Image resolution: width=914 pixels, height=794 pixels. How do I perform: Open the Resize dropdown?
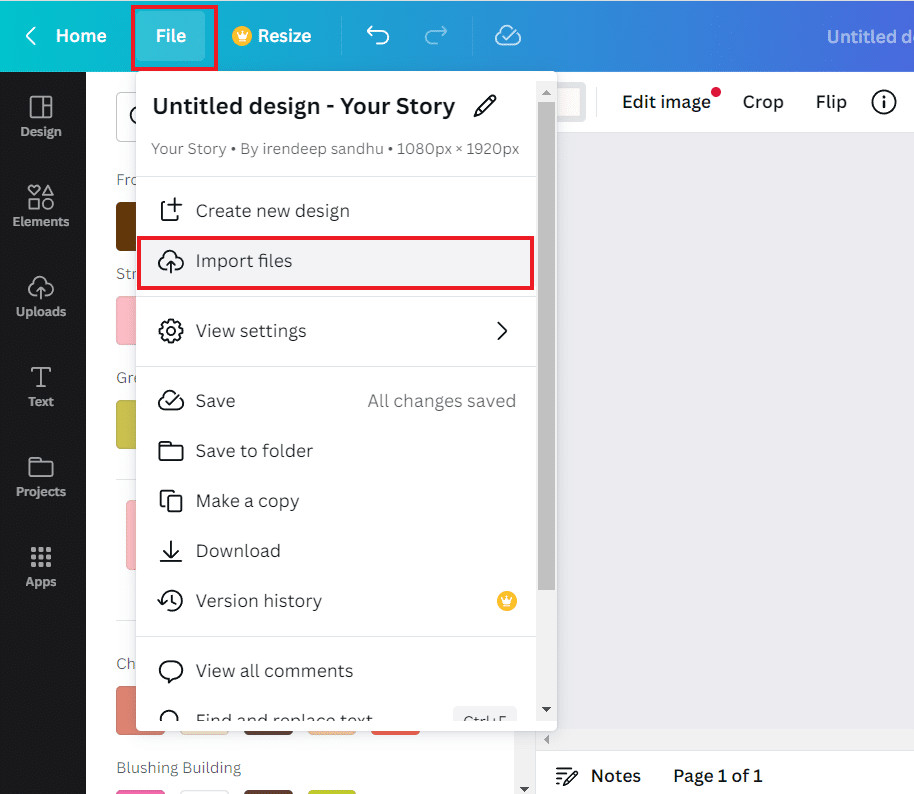point(271,35)
